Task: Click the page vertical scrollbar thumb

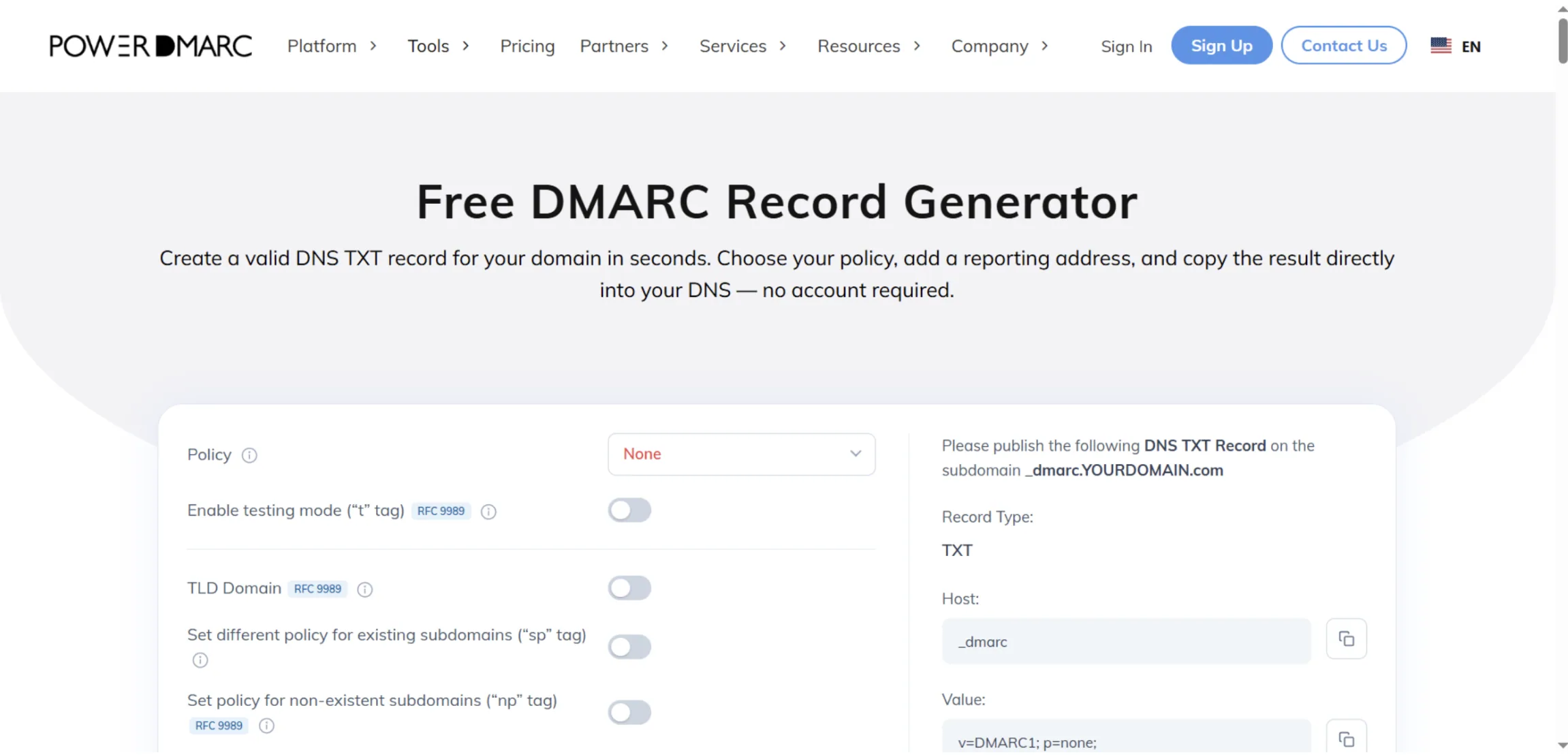Action: tap(1562, 41)
